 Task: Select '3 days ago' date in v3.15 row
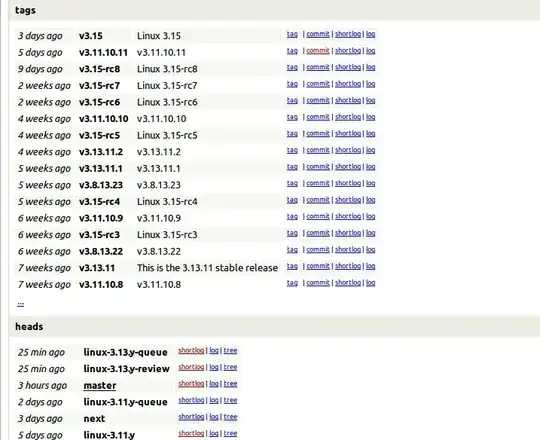(x=40, y=36)
